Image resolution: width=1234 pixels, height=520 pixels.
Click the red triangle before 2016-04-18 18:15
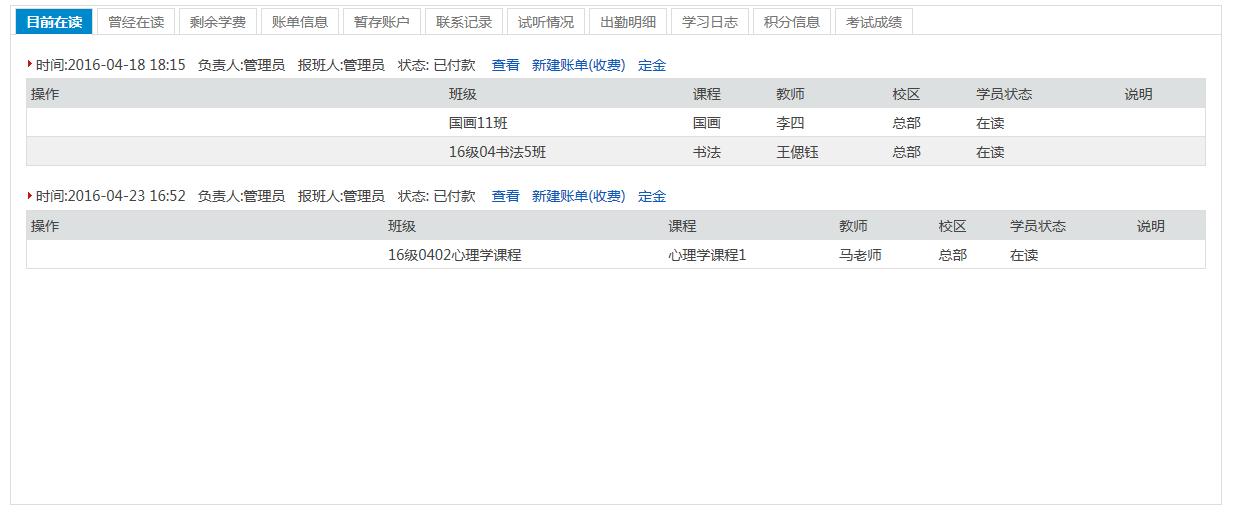click(30, 64)
